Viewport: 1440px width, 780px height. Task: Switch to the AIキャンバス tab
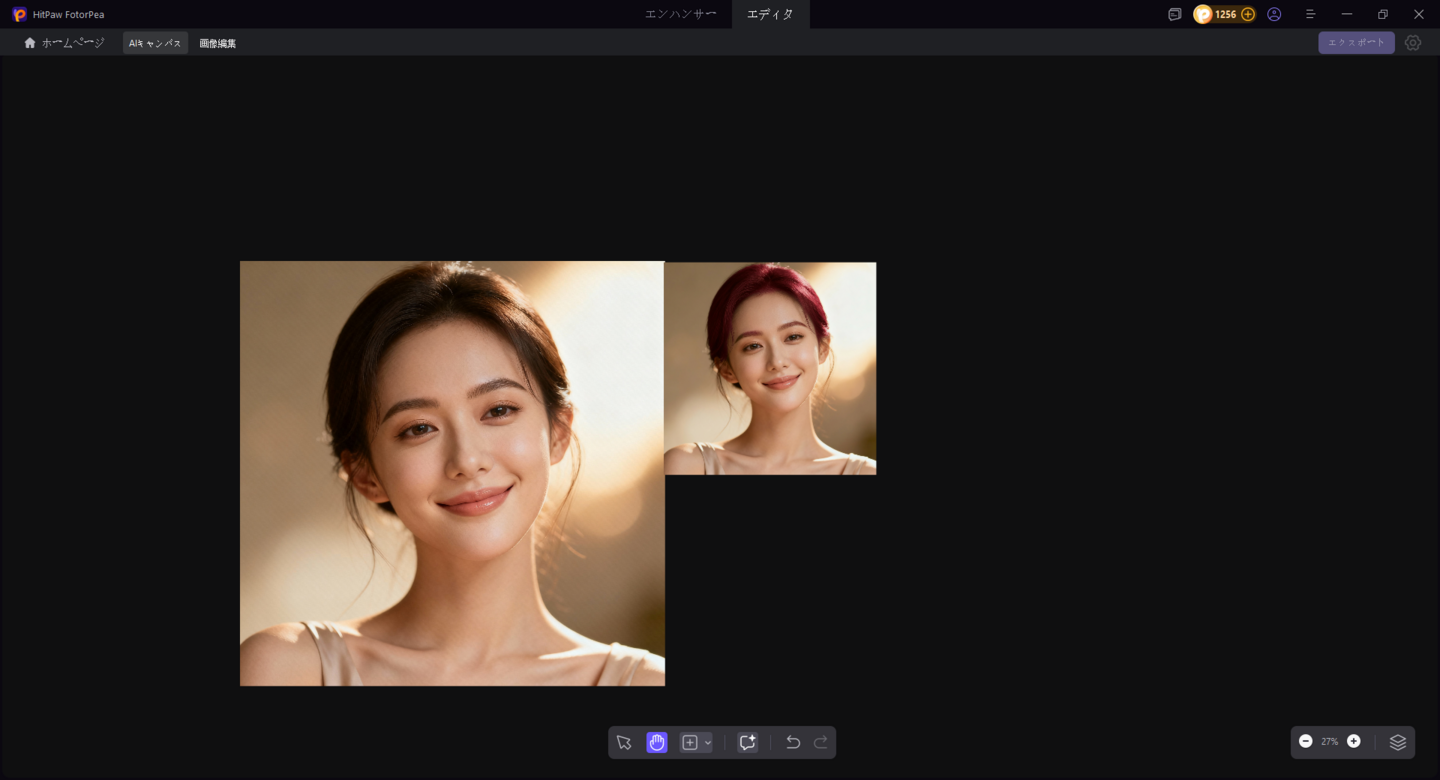[x=155, y=43]
